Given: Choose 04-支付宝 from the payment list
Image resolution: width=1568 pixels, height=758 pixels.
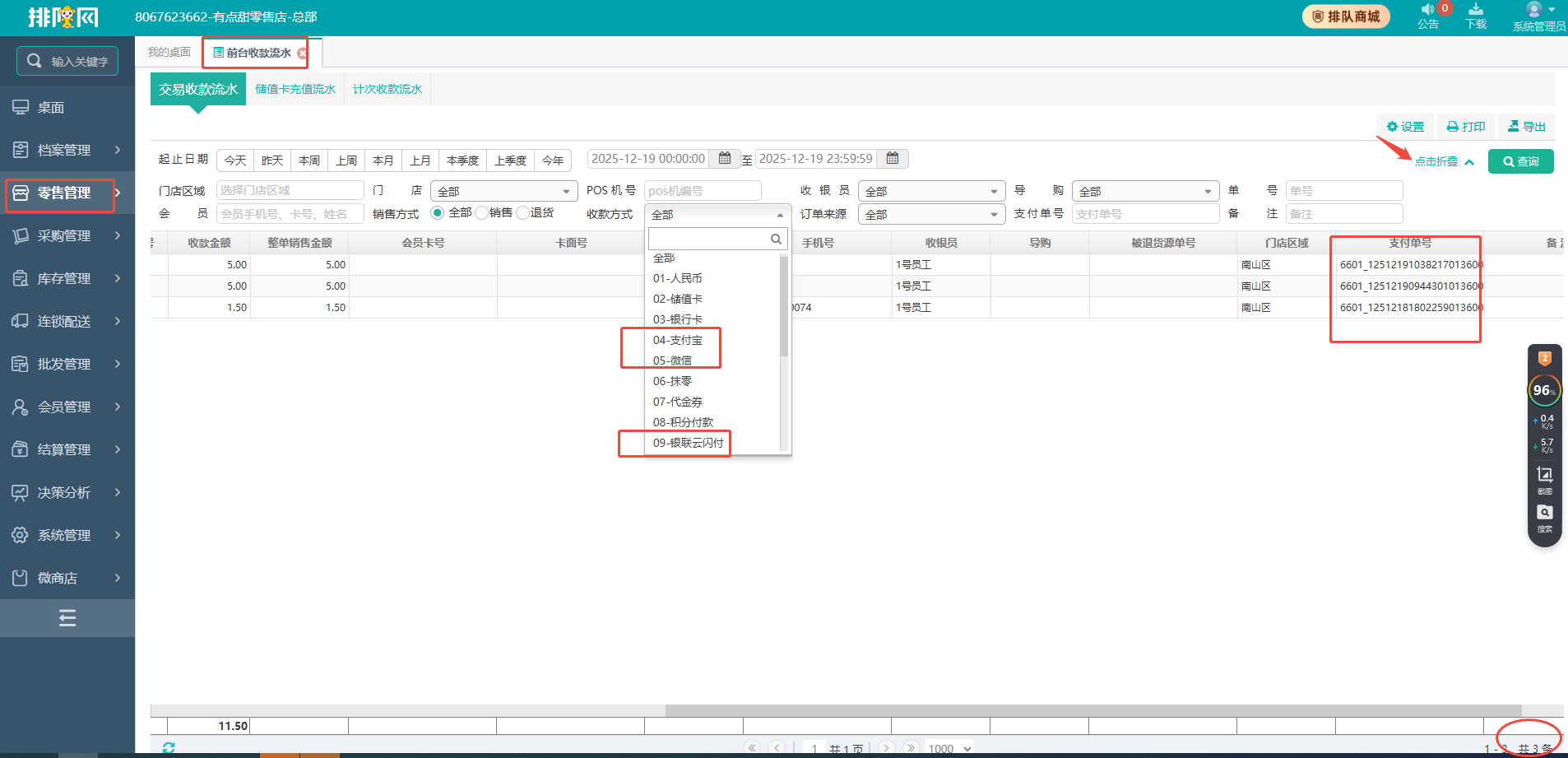Looking at the screenshot, I should pyautogui.click(x=712, y=340).
